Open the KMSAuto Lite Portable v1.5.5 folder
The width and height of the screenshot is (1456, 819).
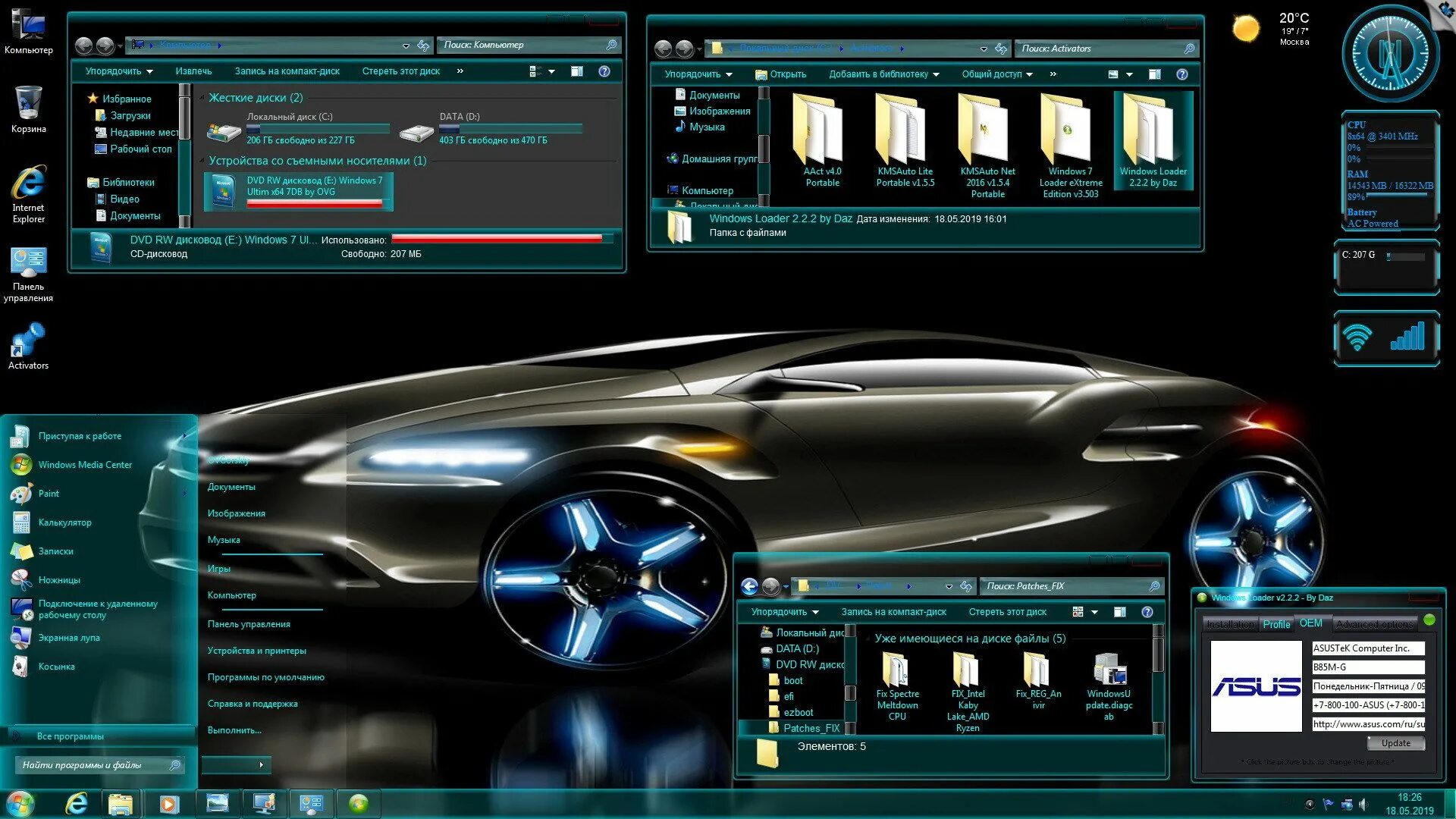pos(905,140)
